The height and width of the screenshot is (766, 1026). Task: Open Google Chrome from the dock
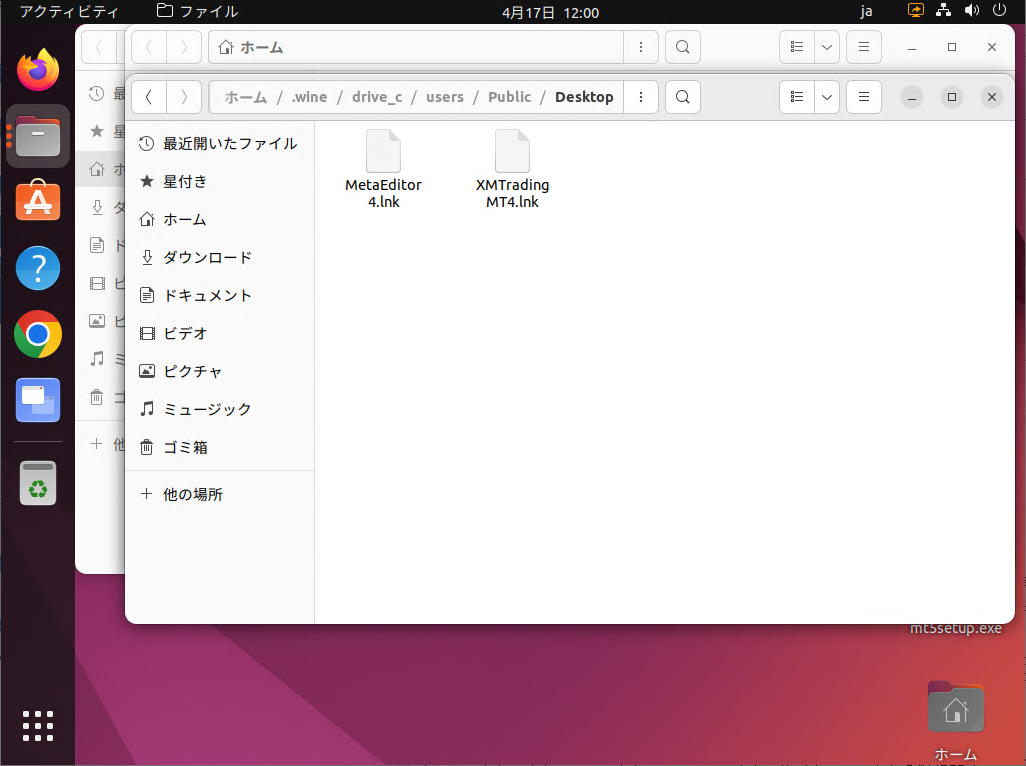tap(38, 334)
